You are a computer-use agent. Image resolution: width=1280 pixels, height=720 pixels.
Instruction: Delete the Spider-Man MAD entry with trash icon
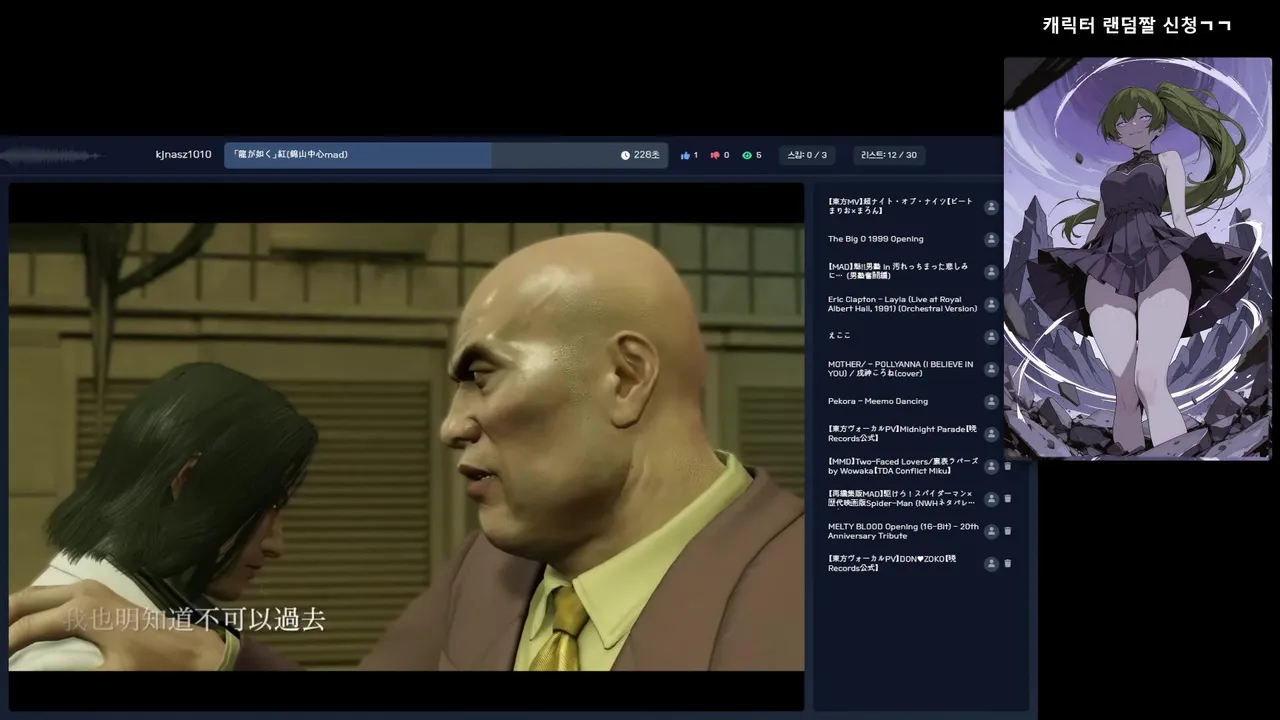click(x=1008, y=498)
